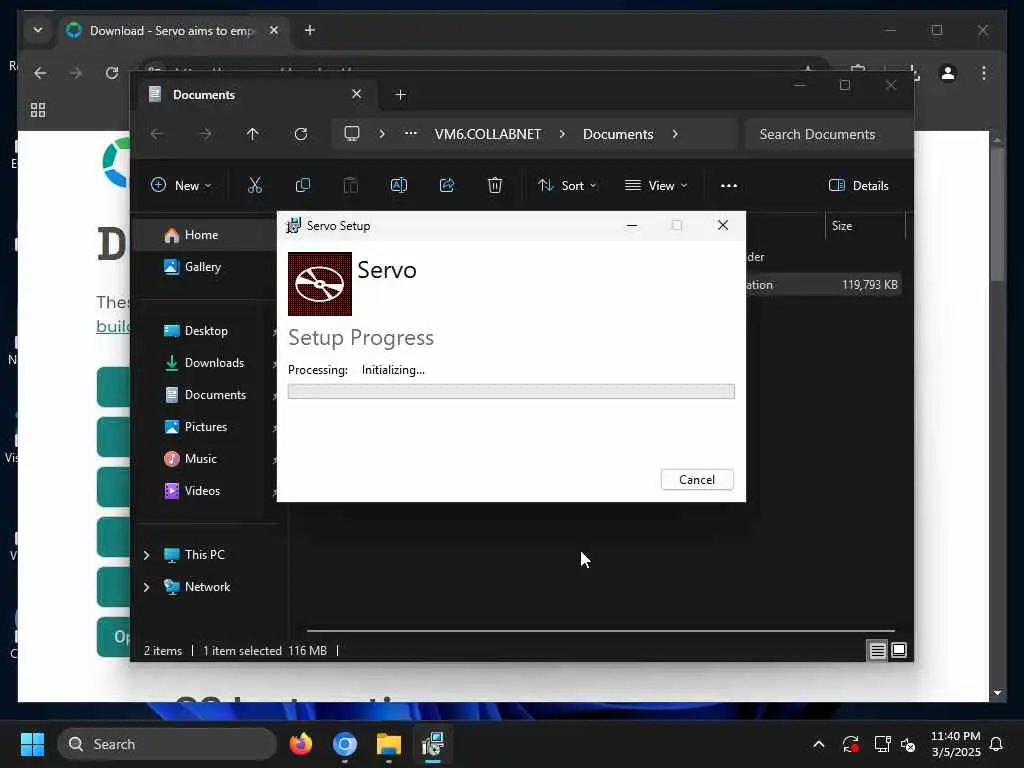Switch to the Documents Explorer tab
The width and height of the screenshot is (1024, 768).
pyautogui.click(x=255, y=95)
